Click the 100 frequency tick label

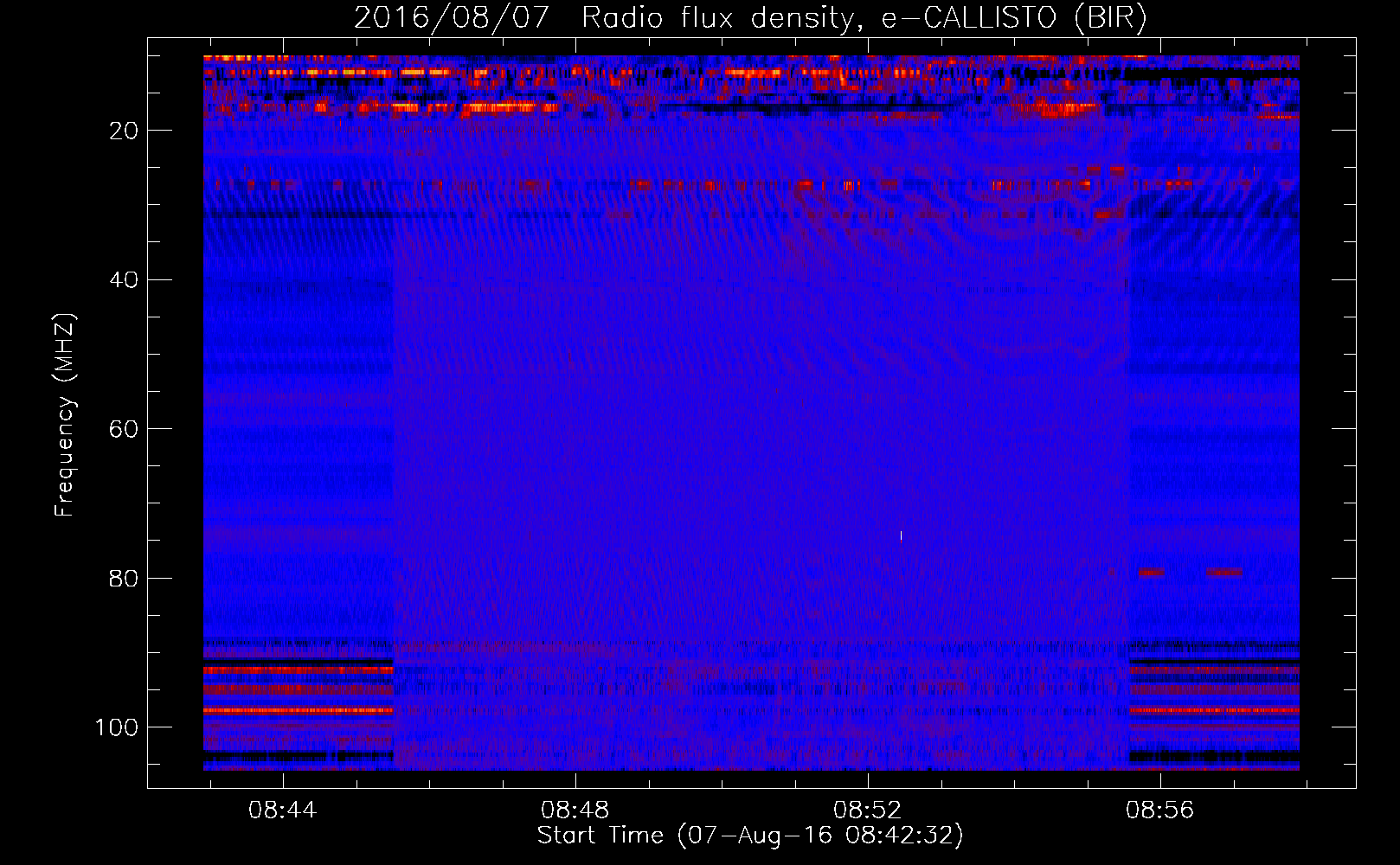pyautogui.click(x=117, y=727)
